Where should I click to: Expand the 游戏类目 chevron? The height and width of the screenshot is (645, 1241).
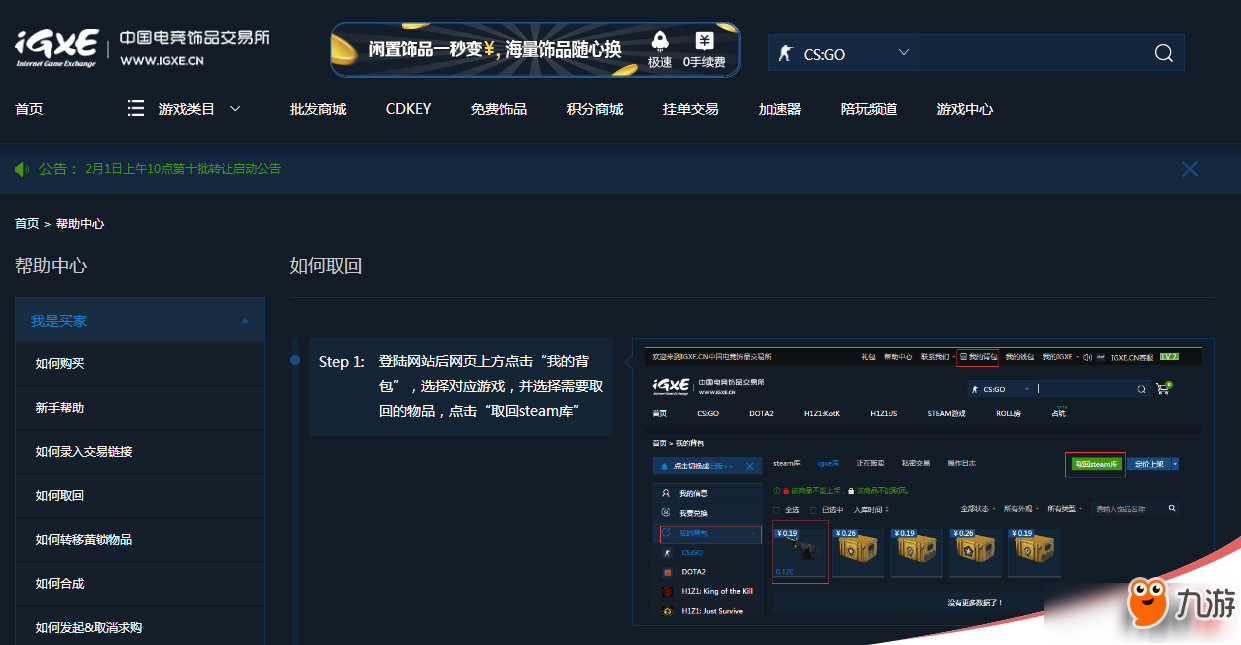[235, 108]
